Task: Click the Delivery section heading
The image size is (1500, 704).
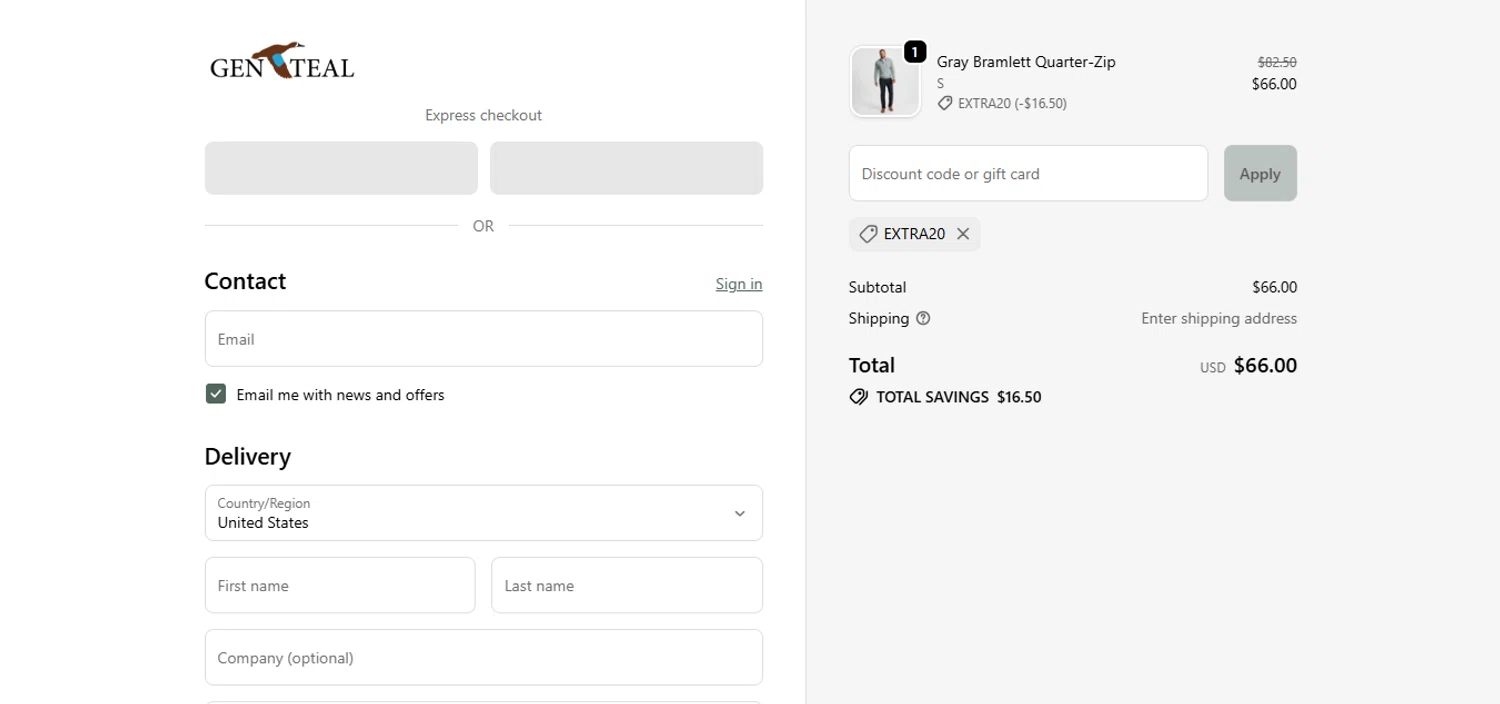Action: [x=247, y=456]
